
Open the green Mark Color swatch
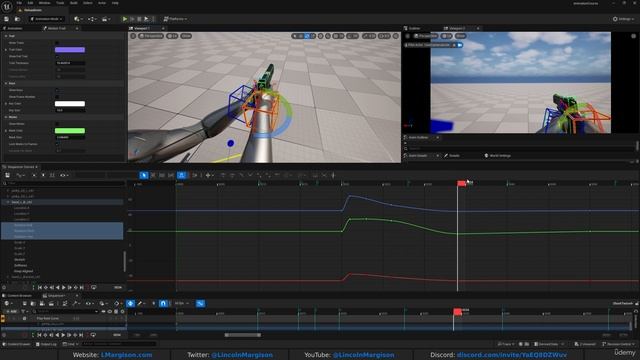70,131
